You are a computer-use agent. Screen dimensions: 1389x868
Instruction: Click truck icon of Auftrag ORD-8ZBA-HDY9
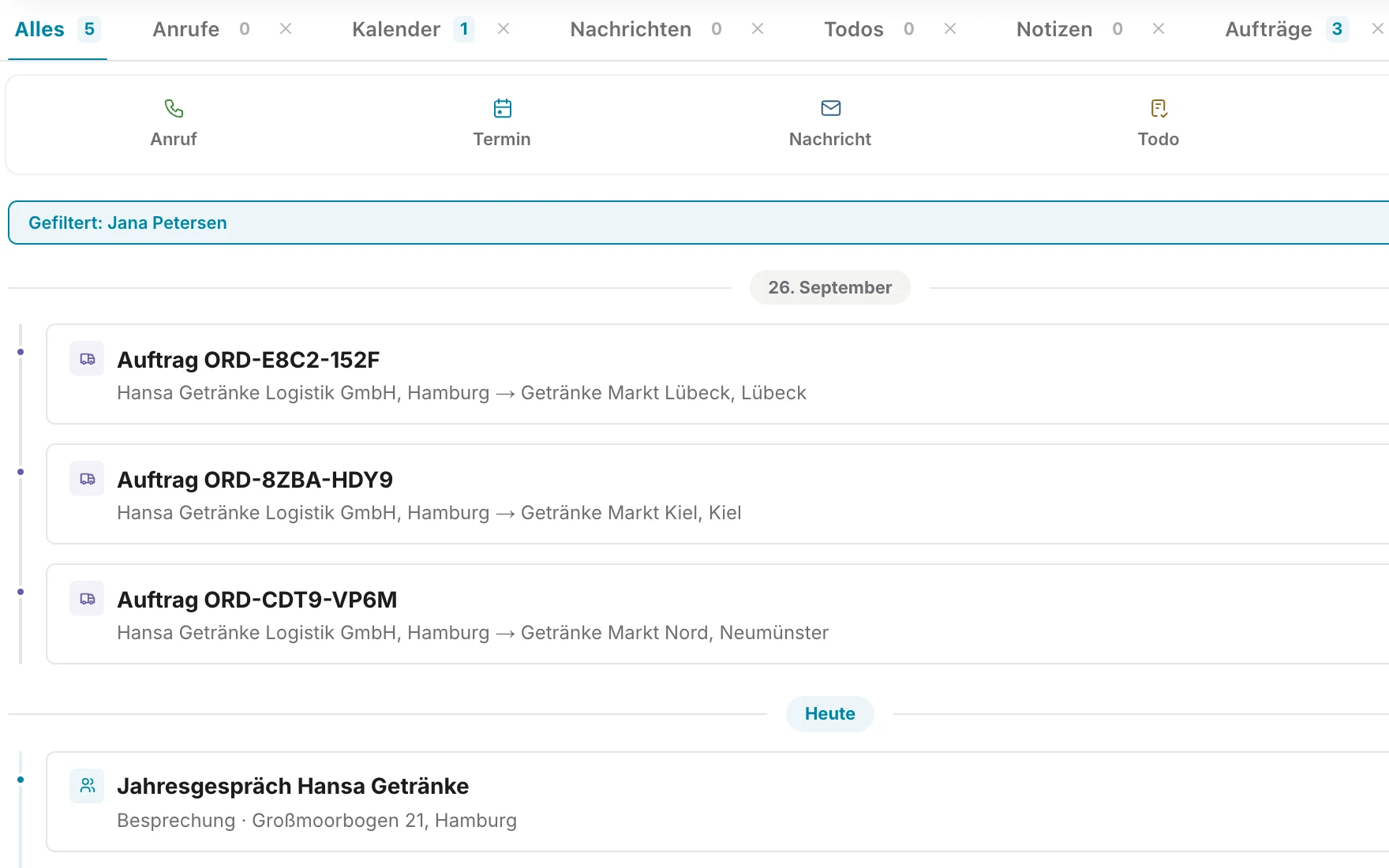(x=87, y=479)
